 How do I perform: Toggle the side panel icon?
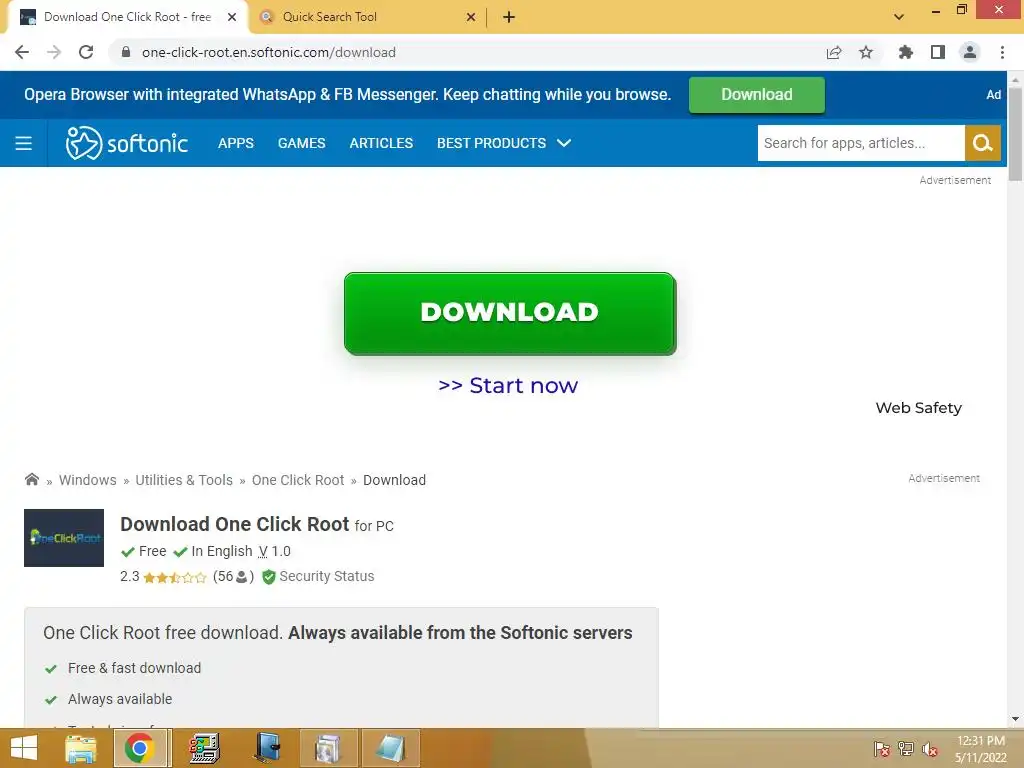[938, 52]
